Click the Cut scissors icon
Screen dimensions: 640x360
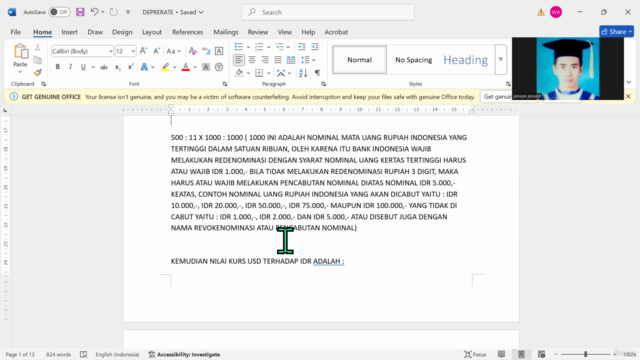click(x=38, y=48)
